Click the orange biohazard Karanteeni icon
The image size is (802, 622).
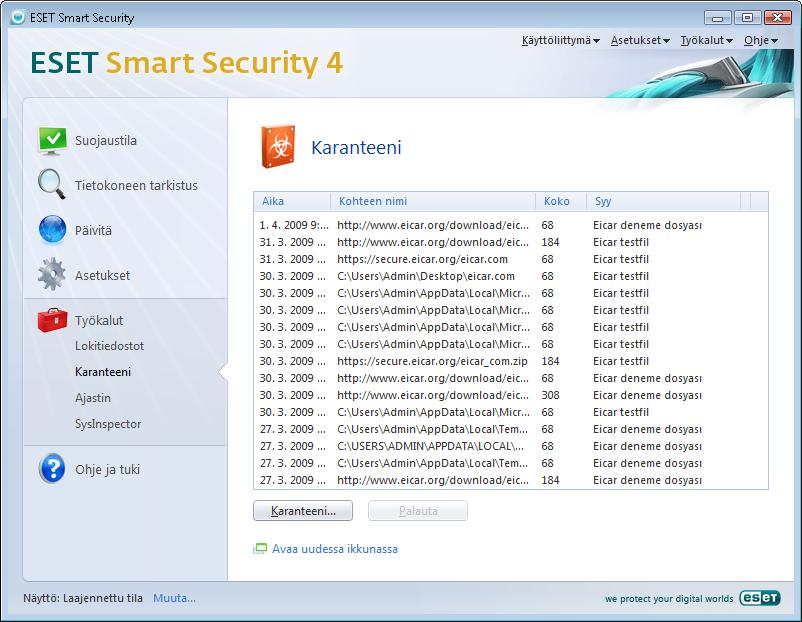(x=278, y=147)
